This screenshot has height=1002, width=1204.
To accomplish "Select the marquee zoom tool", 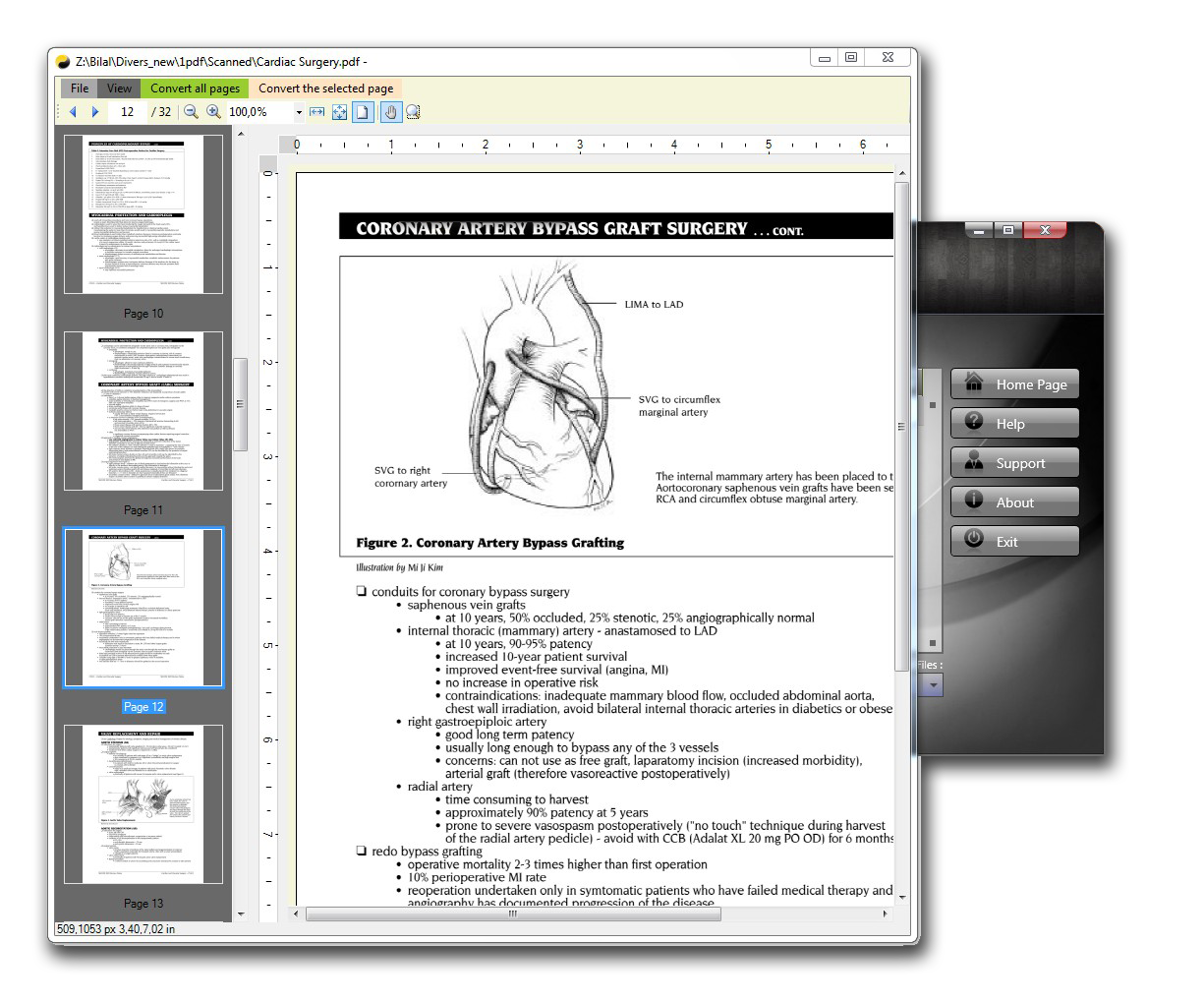I will [x=413, y=112].
